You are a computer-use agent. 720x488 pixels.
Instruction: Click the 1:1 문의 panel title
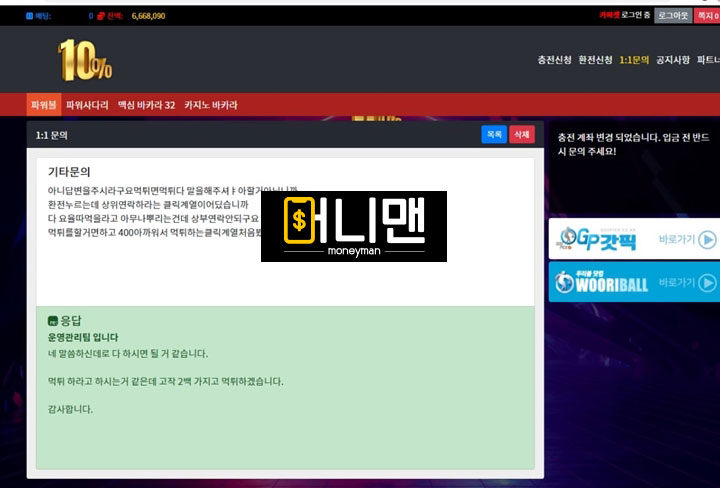51,135
